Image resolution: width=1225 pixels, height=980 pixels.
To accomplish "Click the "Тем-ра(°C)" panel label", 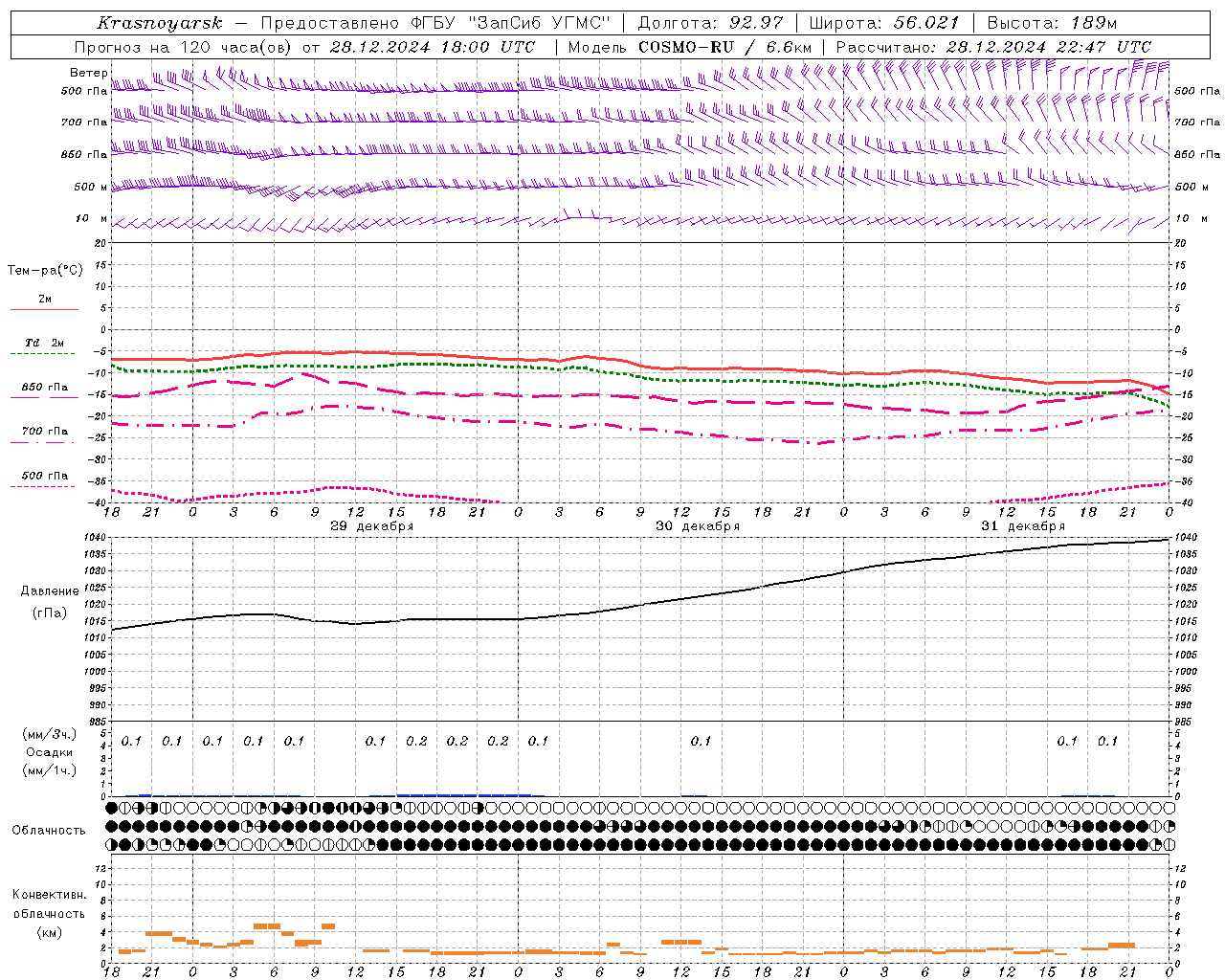I will point(45,271).
